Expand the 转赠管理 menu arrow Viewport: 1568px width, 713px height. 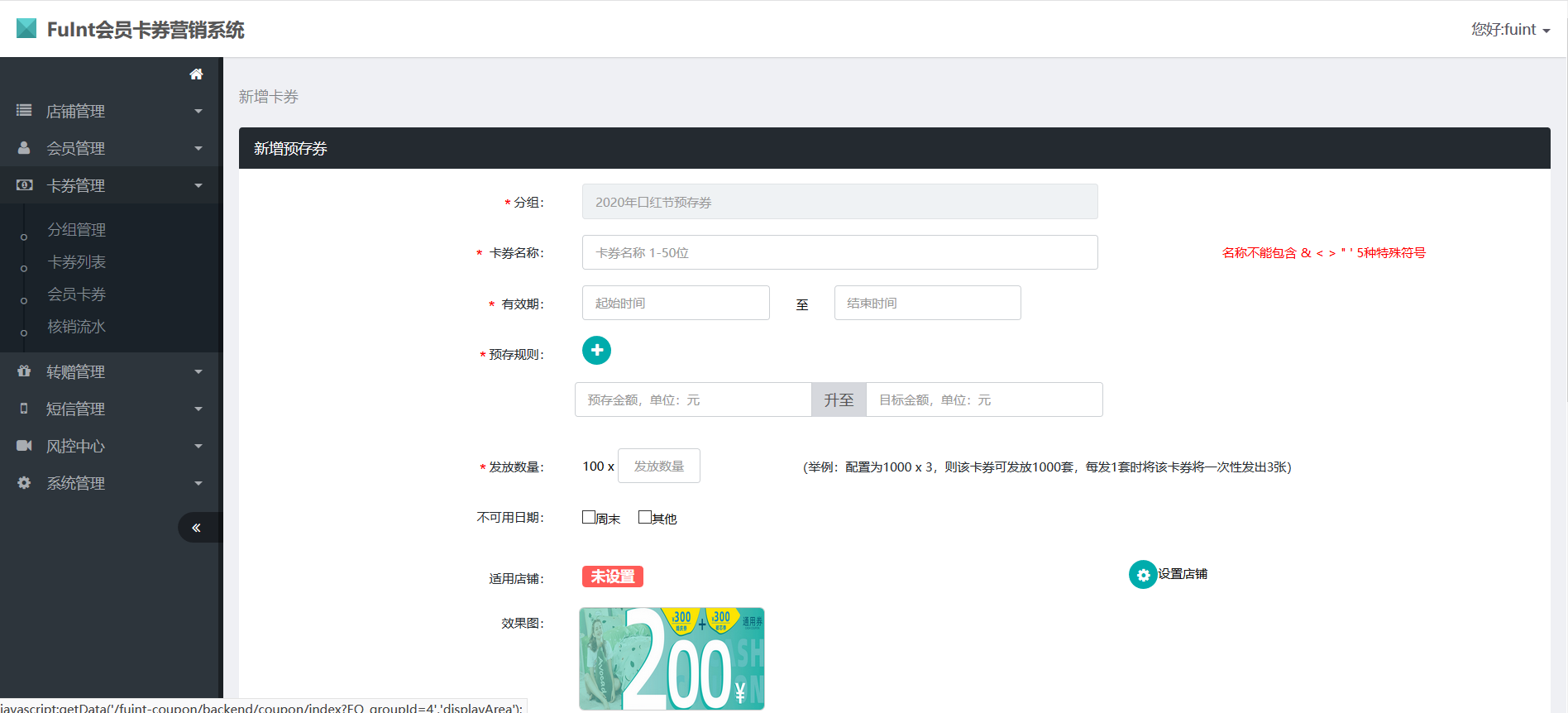tap(198, 372)
